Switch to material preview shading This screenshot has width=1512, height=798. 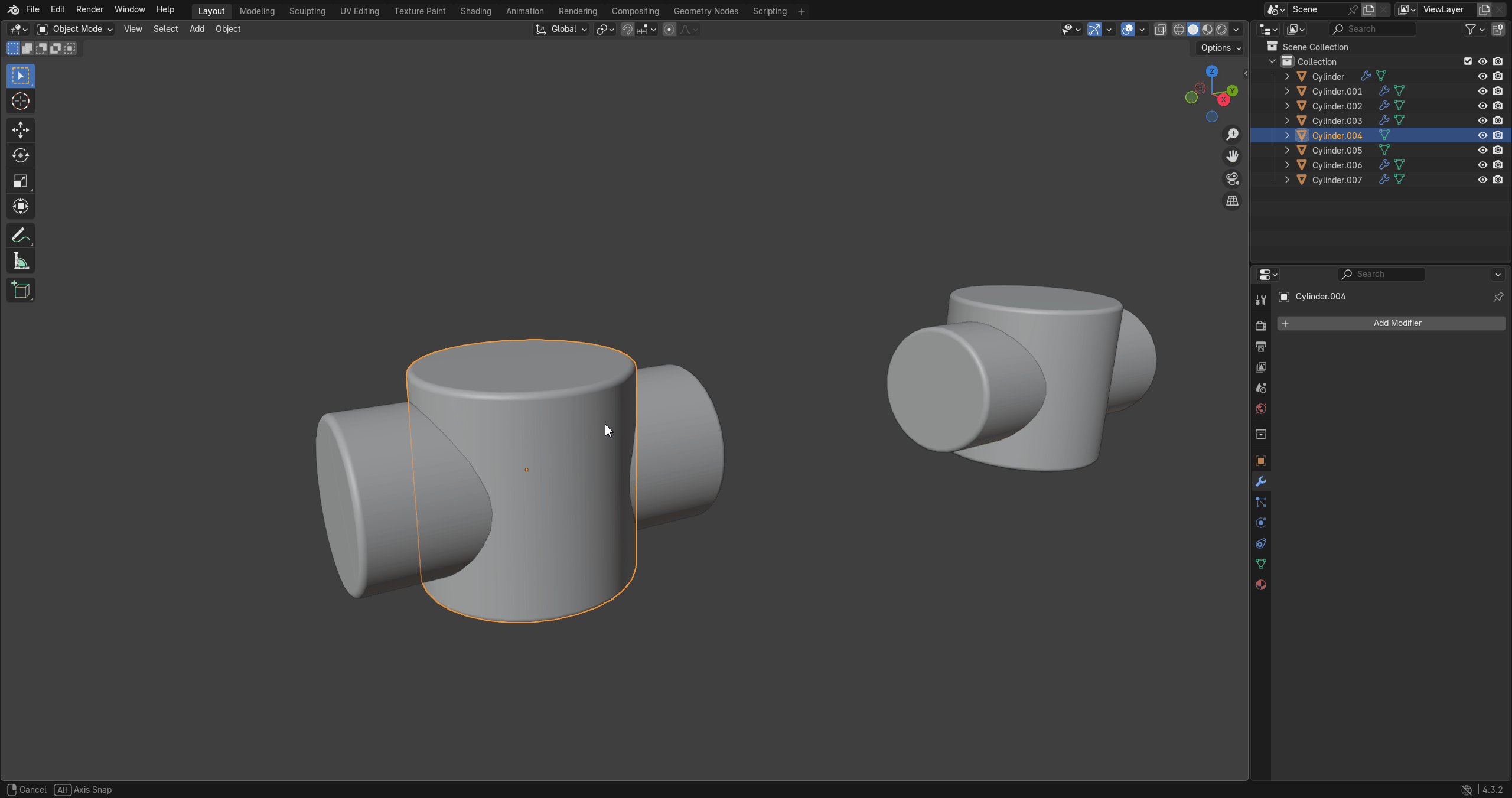pos(1207,29)
